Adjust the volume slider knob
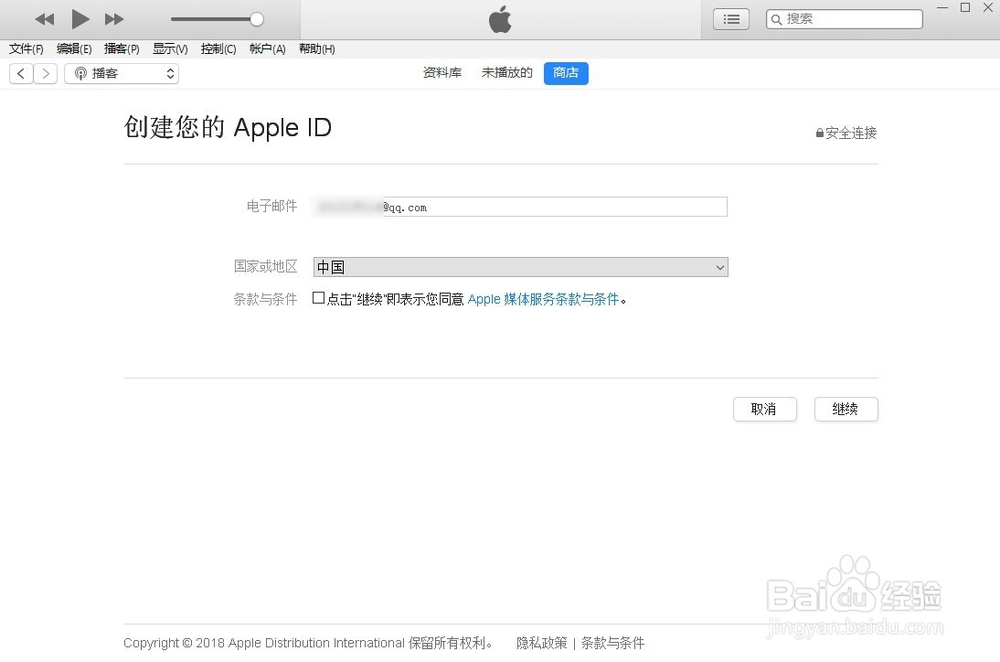1000x662 pixels. (x=256, y=19)
